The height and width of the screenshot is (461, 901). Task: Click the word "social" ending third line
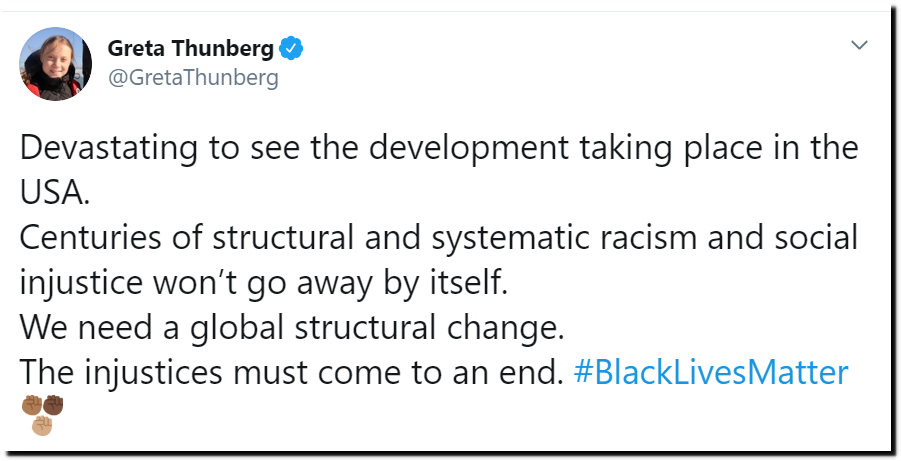click(x=816, y=237)
